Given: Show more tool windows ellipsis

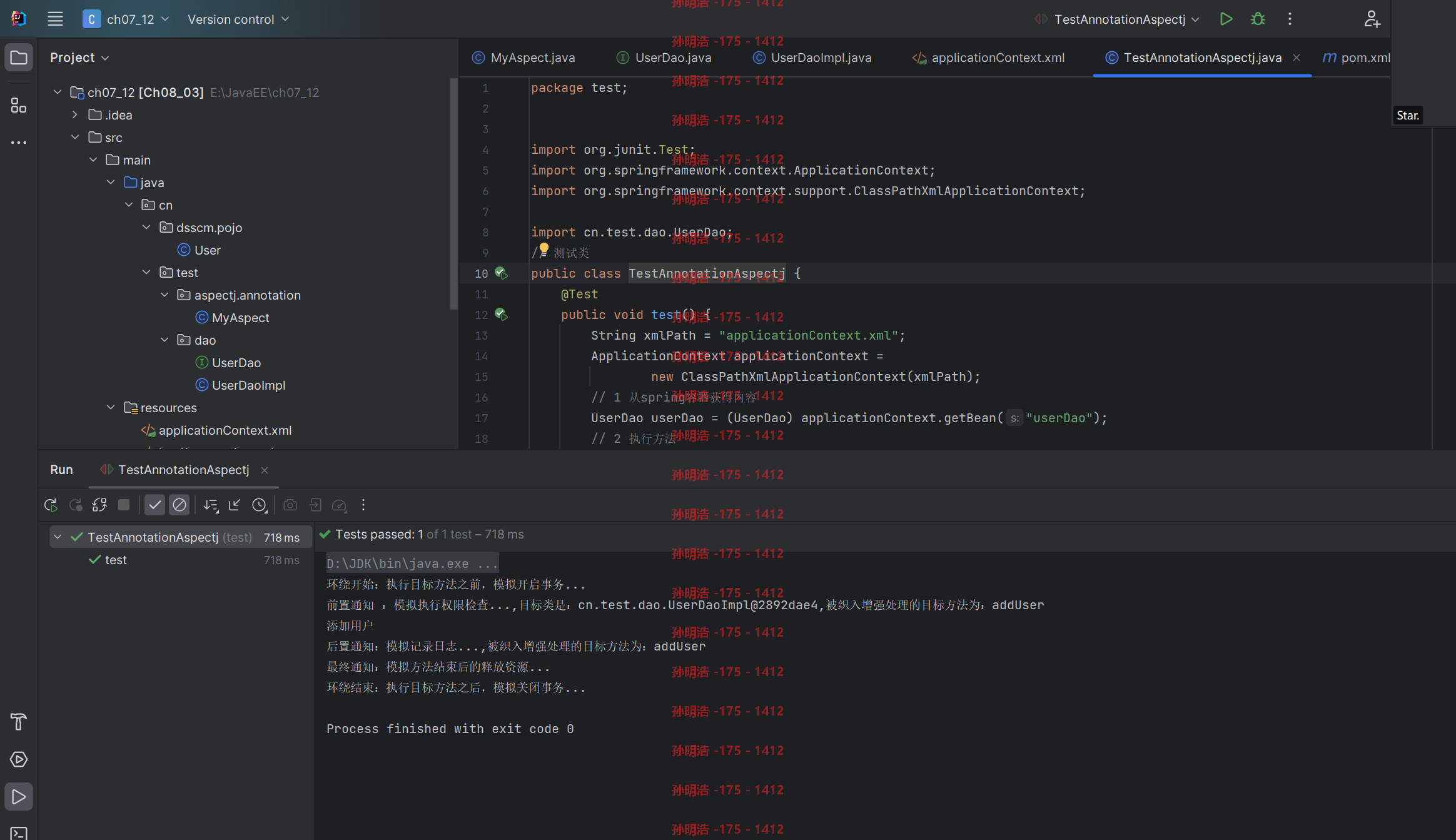Looking at the screenshot, I should point(19,143).
